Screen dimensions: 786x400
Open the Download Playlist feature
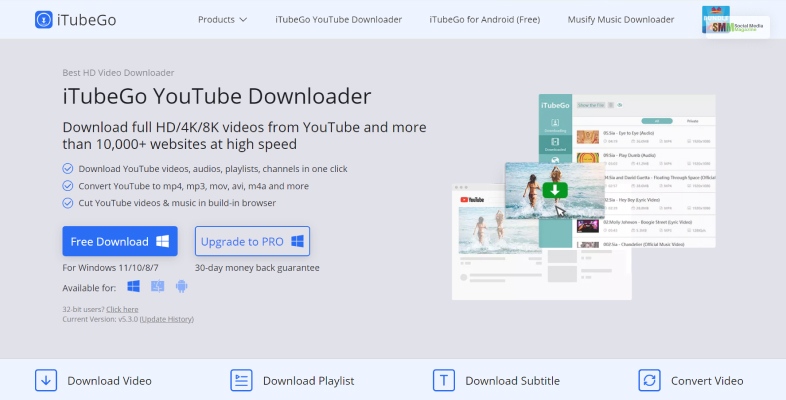point(308,381)
